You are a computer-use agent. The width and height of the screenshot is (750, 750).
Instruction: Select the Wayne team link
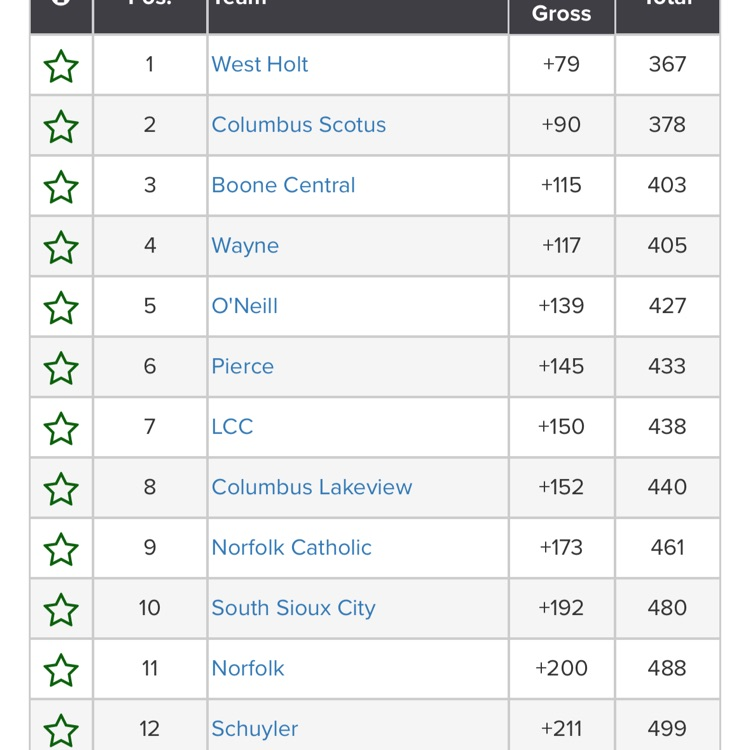[x=245, y=246]
